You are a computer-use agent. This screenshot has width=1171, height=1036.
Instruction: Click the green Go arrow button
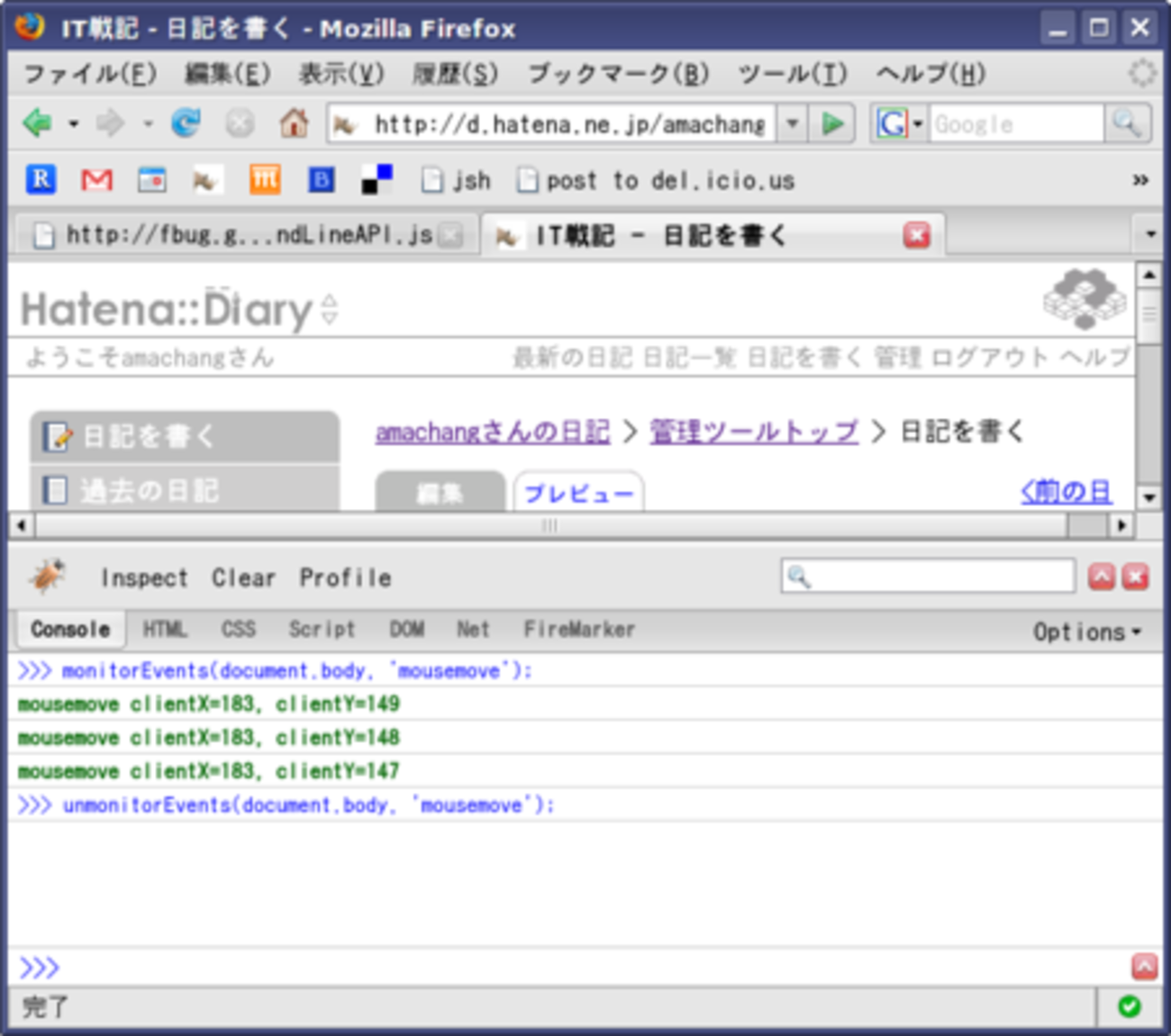click(832, 123)
